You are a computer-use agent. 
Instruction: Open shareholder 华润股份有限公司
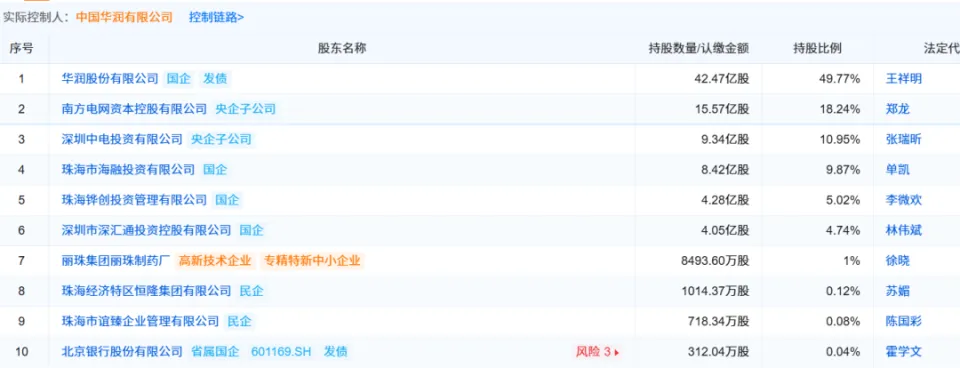110,78
